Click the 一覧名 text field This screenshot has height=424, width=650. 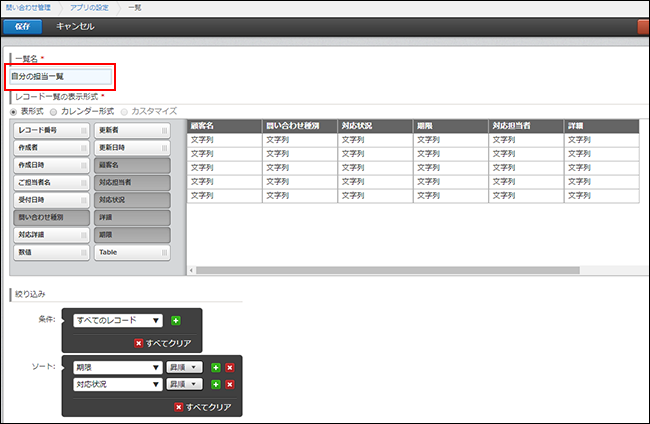pyautogui.click(x=60, y=76)
